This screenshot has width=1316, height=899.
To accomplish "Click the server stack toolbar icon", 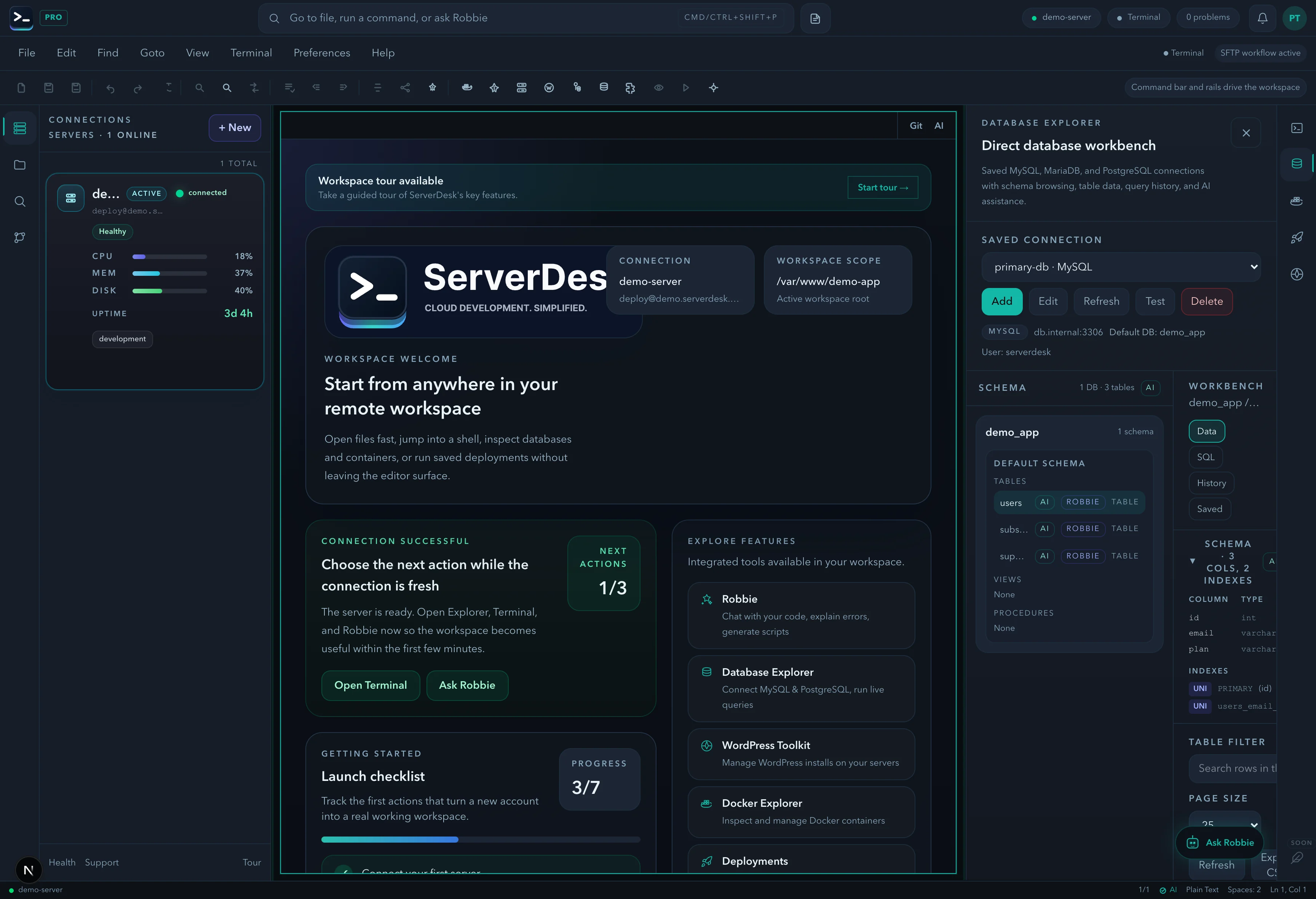I will click(x=522, y=88).
